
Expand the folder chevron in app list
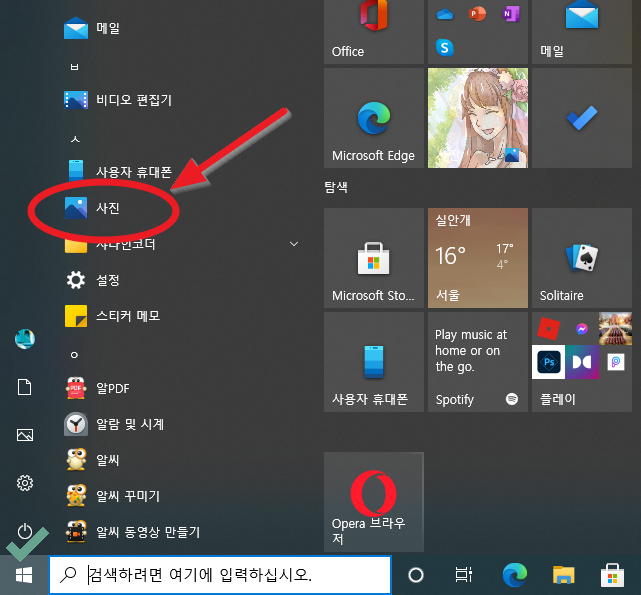[294, 244]
